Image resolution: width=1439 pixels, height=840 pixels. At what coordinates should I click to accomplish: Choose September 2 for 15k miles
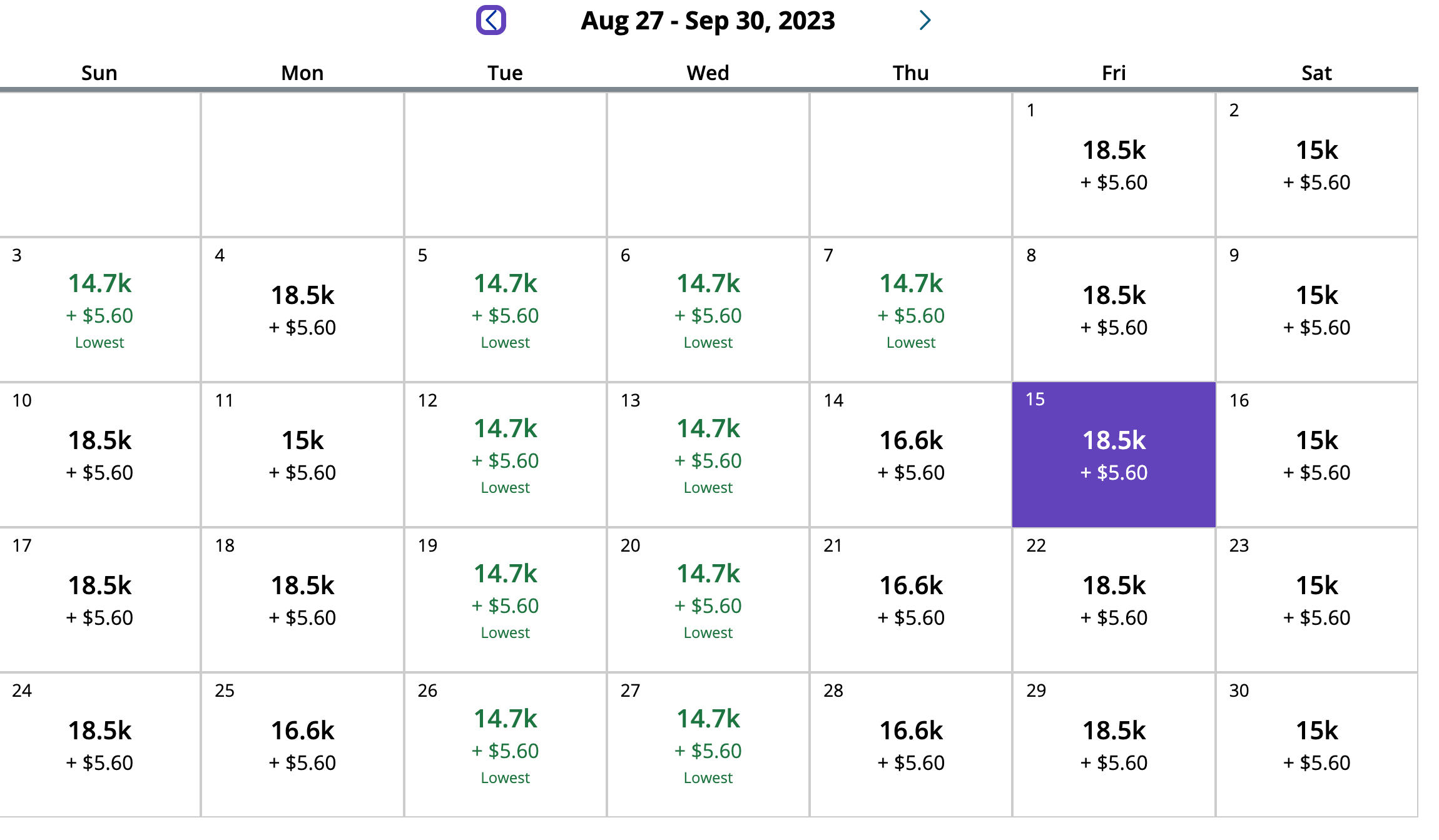point(1316,165)
